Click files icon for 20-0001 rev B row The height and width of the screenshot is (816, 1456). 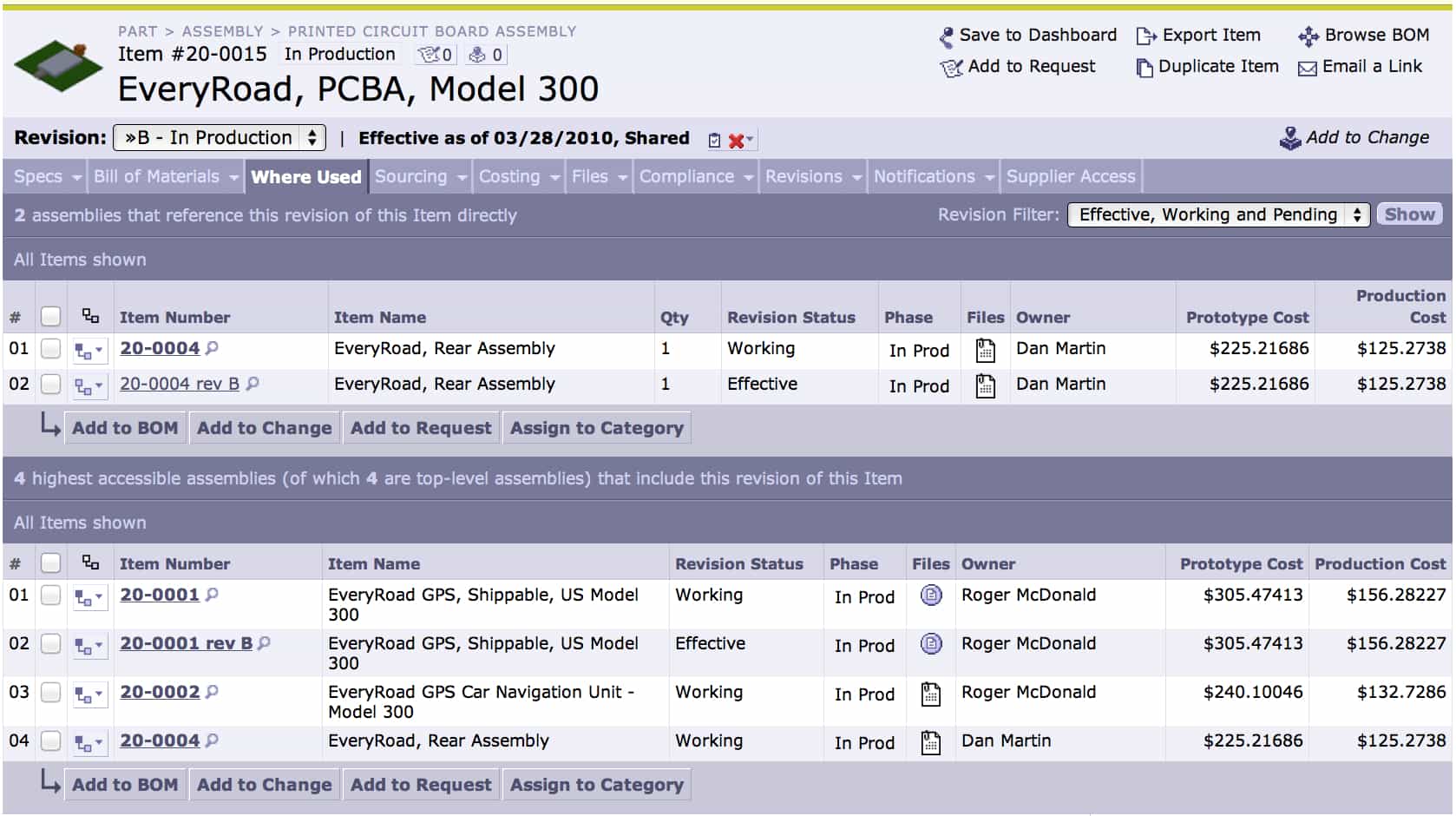tap(931, 644)
